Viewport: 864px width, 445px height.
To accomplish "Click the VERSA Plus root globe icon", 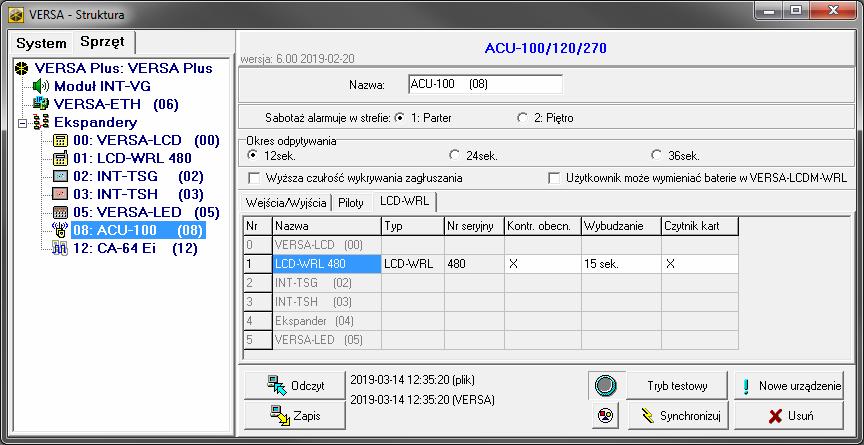I will (21, 68).
